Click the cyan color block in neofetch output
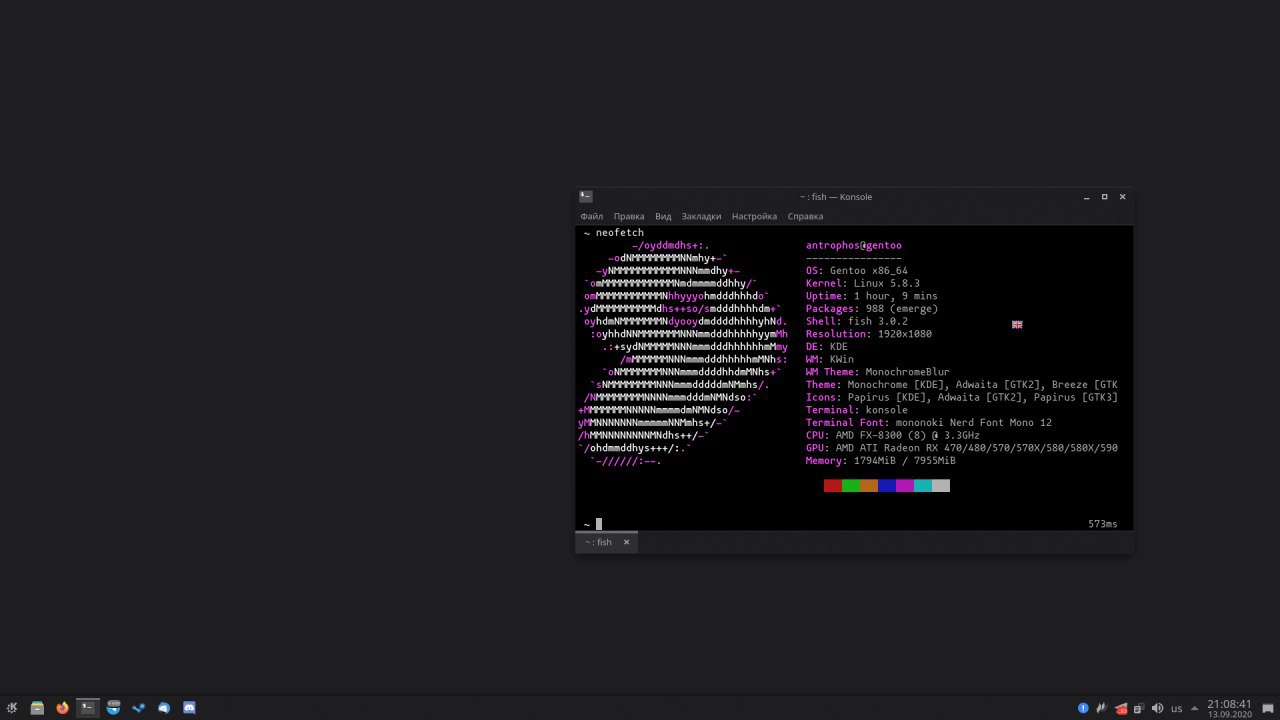This screenshot has width=1280, height=720. [x=923, y=486]
